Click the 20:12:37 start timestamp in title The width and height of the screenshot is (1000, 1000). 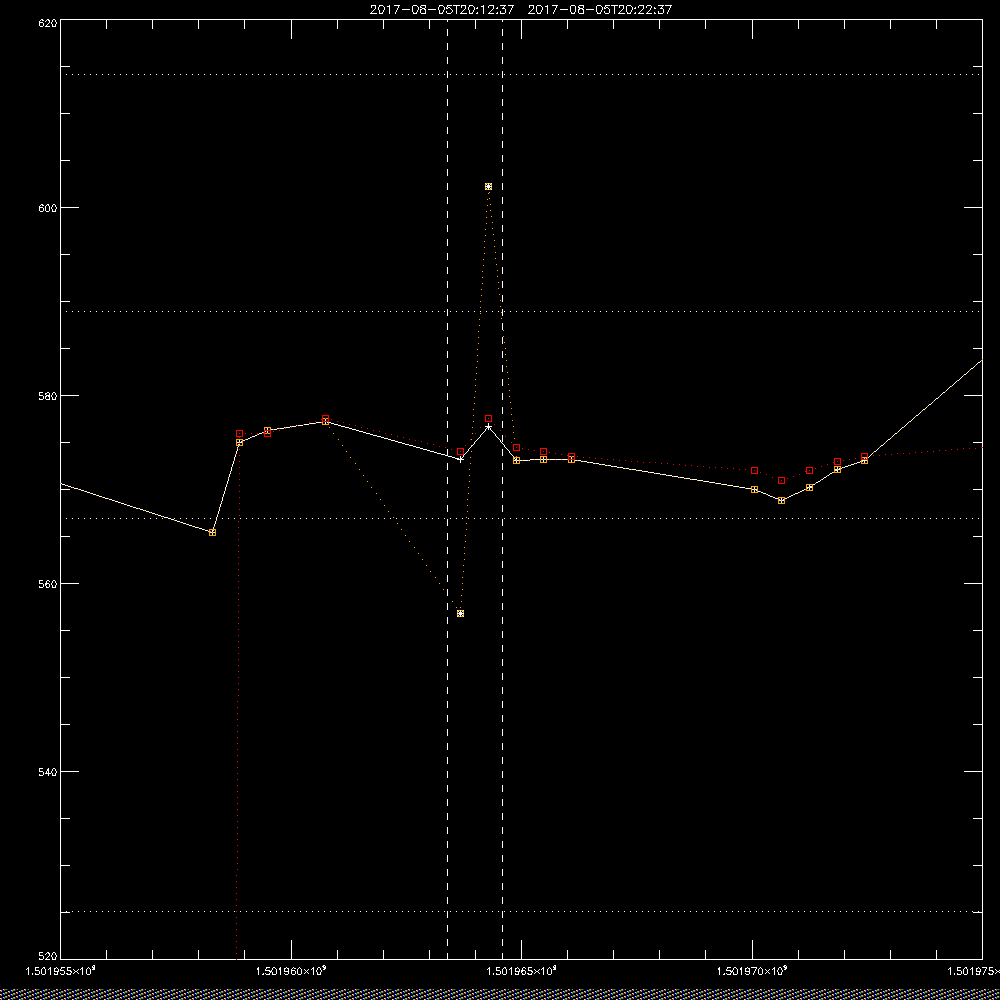tap(442, 10)
